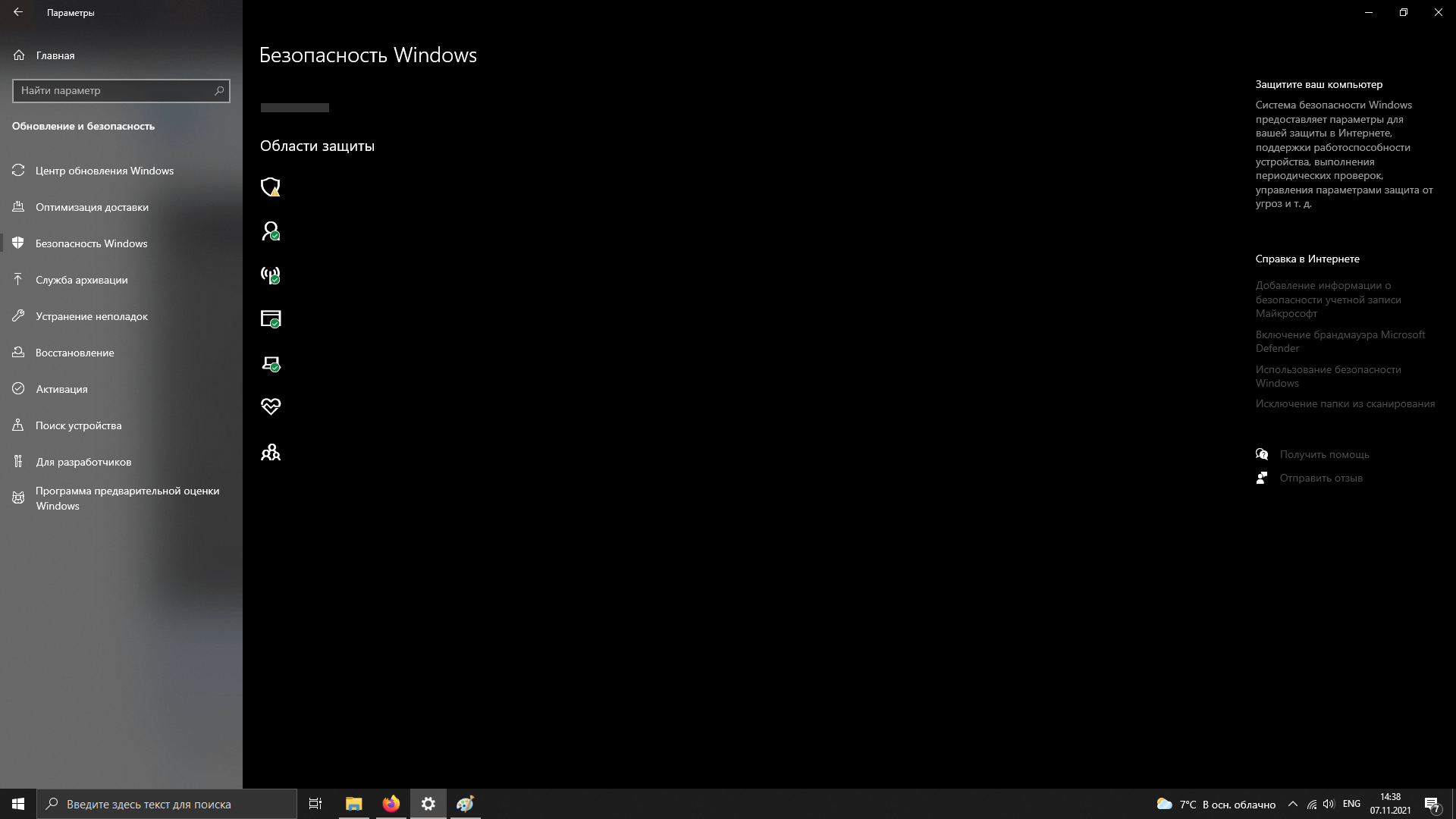Select Безопасность Windows in the sidebar
The image size is (1456, 819).
[x=121, y=243]
